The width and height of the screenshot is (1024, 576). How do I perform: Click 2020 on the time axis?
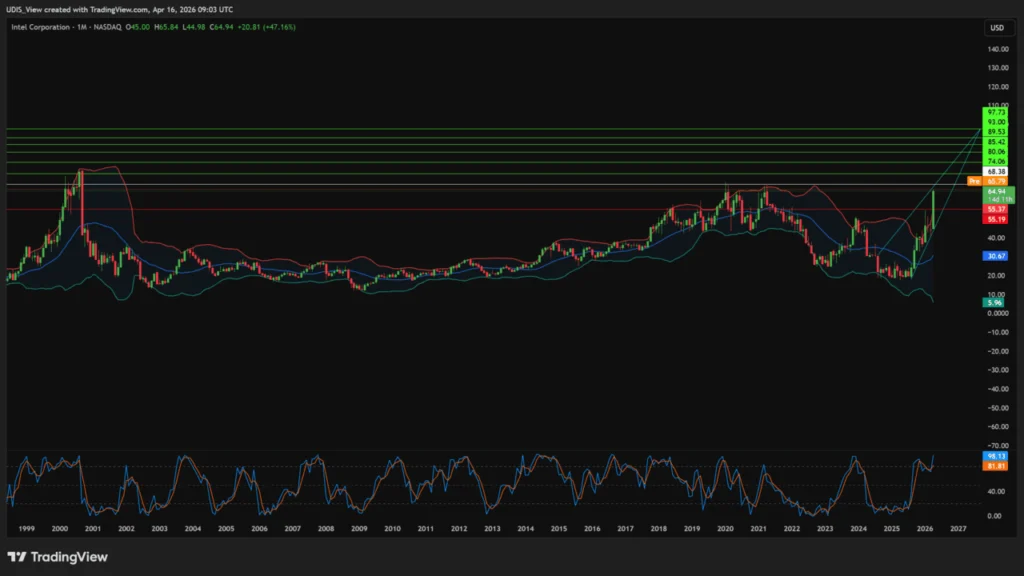(726, 528)
